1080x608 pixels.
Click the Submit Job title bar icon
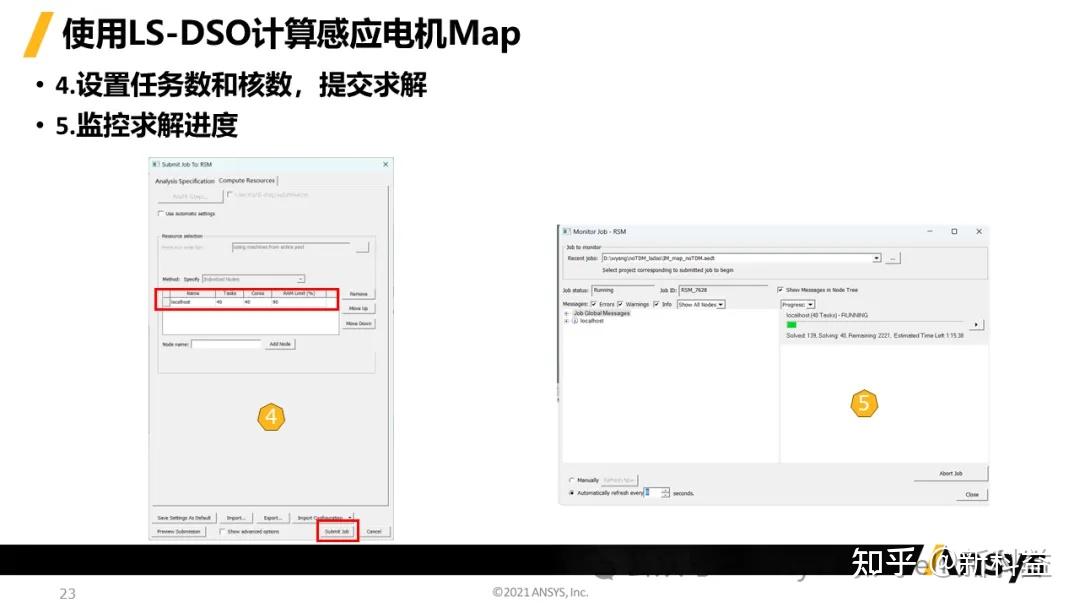coord(156,164)
